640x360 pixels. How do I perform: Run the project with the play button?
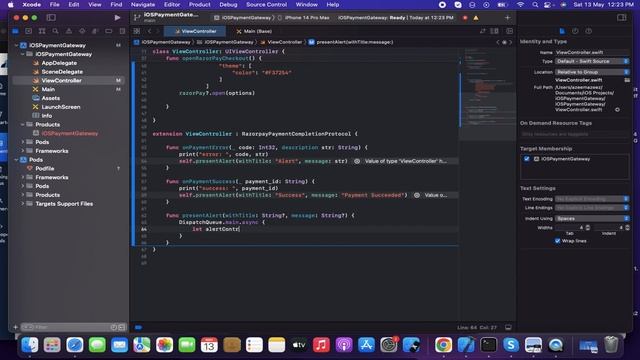[x=118, y=18]
